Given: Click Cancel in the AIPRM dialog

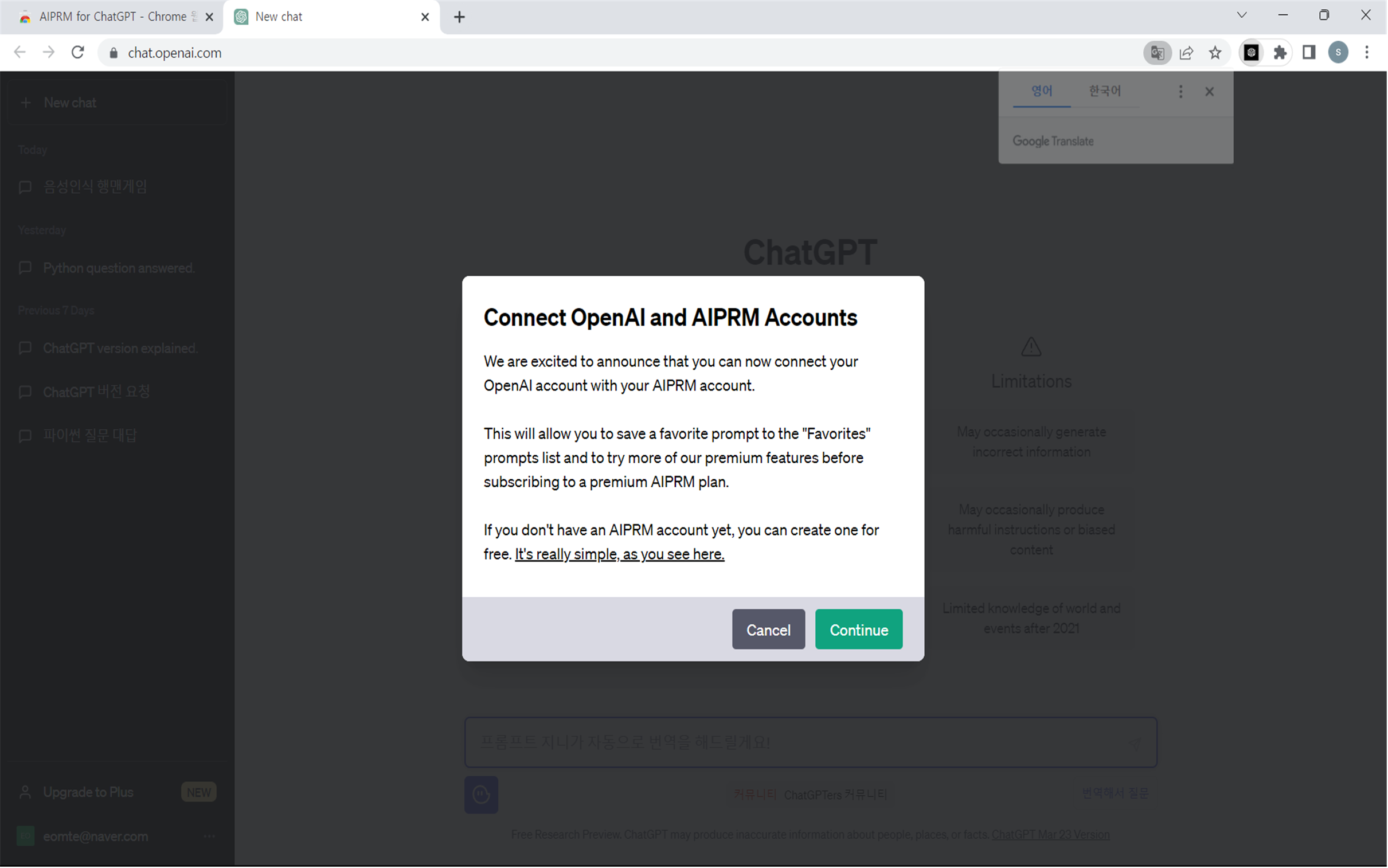Looking at the screenshot, I should (769, 630).
